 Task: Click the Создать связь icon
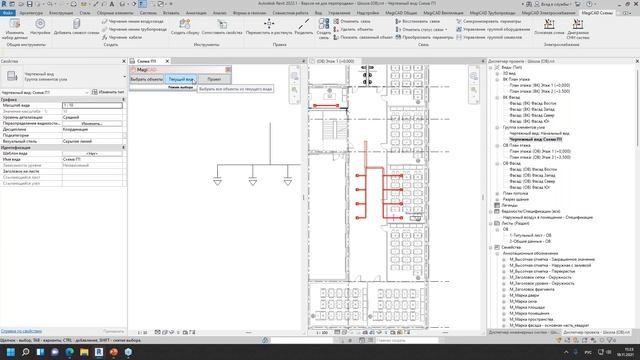tap(324, 29)
